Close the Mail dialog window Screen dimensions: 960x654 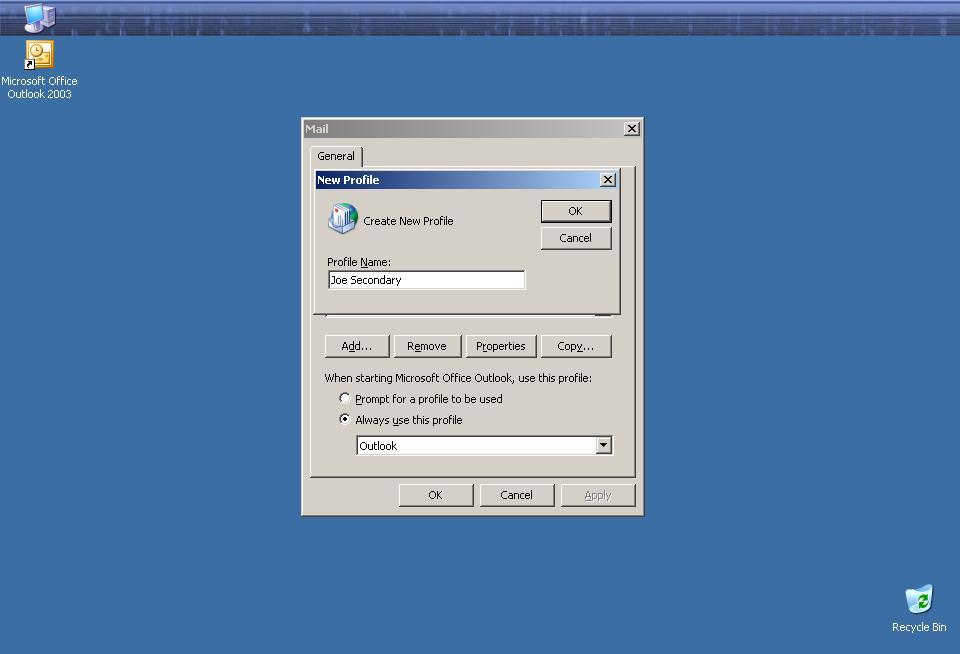(x=631, y=129)
